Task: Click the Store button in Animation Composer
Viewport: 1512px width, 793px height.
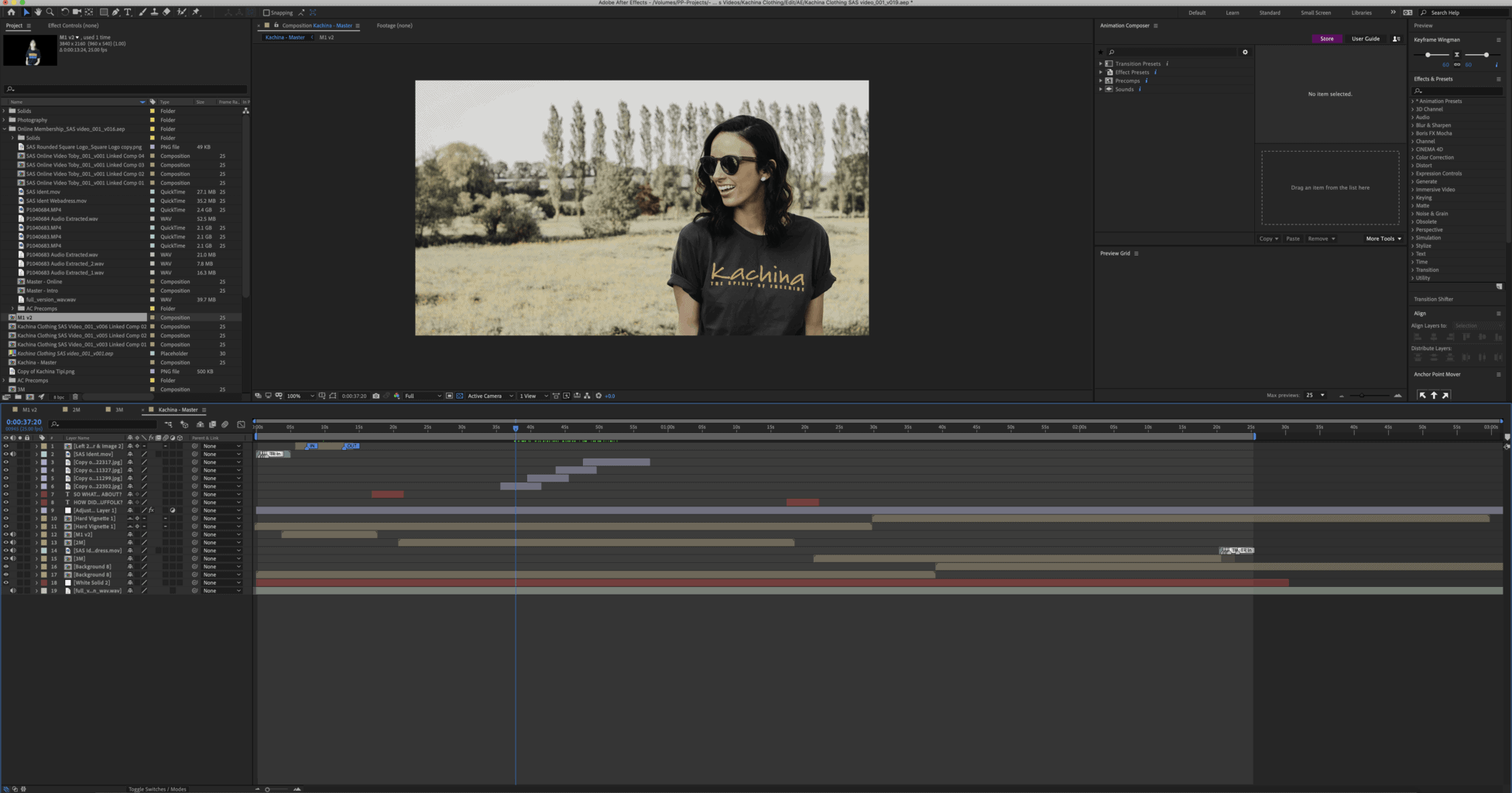Action: (x=1326, y=39)
